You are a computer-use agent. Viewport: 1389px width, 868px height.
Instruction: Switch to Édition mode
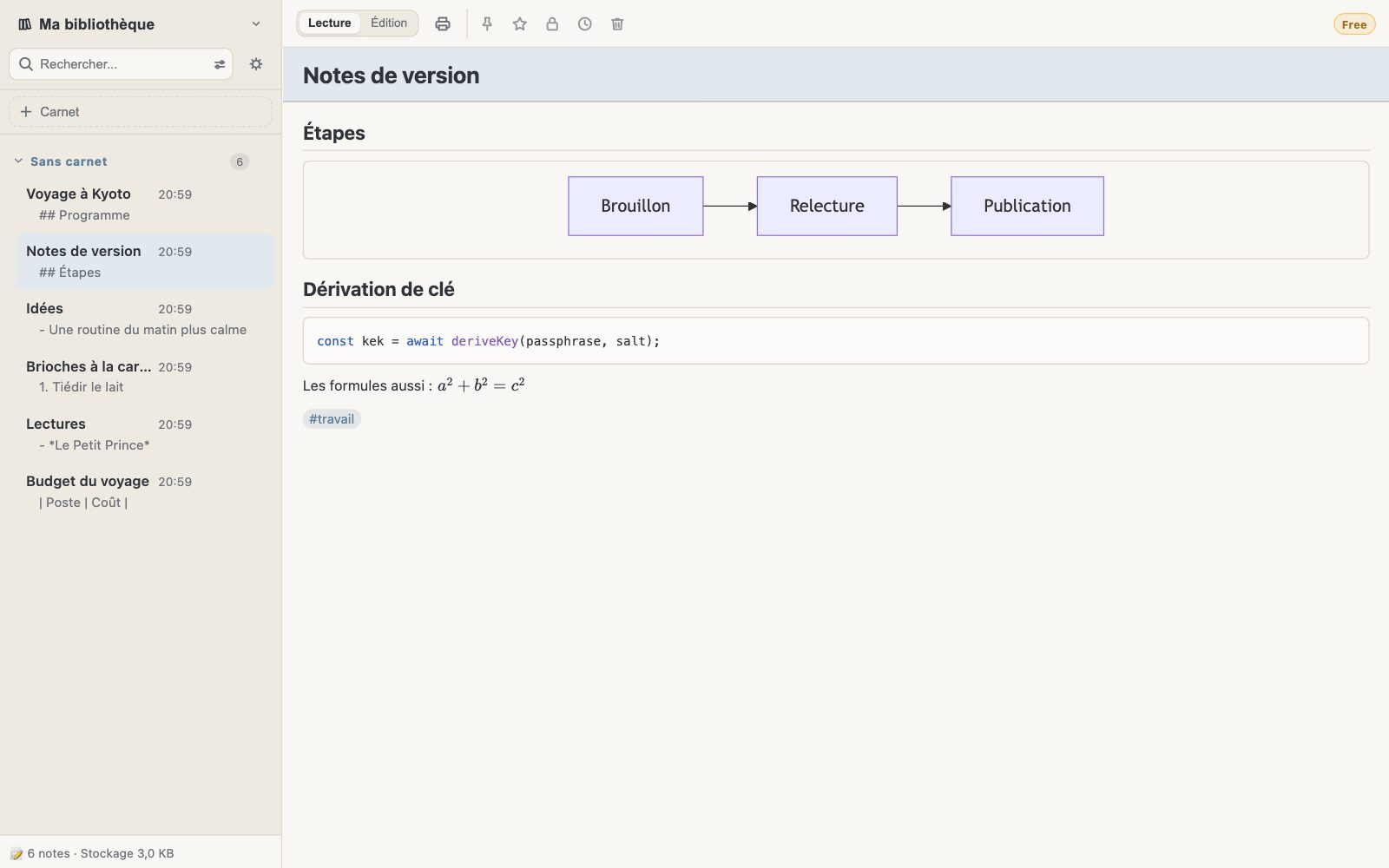(x=389, y=23)
